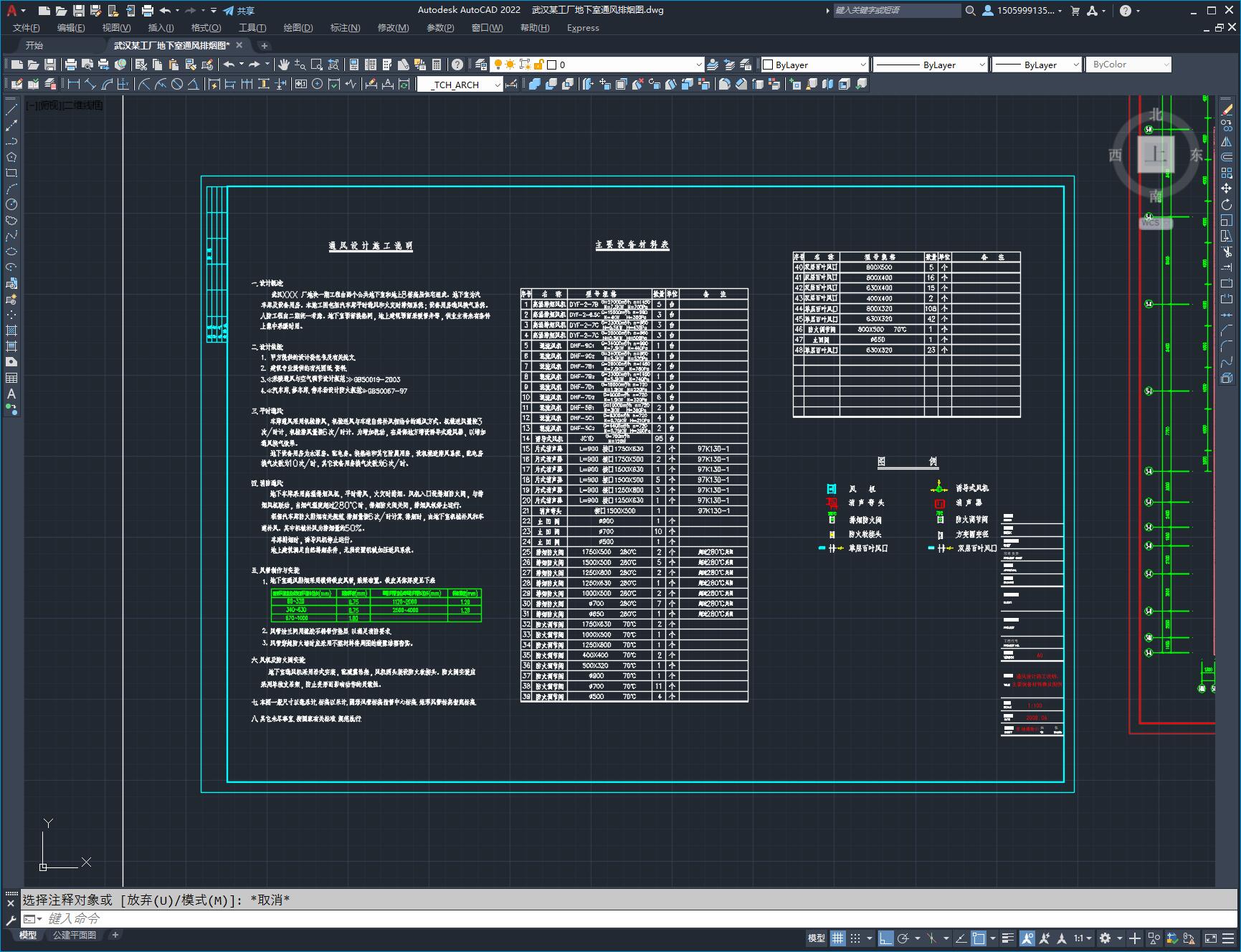1241x952 pixels.
Task: Open the 绘图(D) menu
Action: pos(298,28)
